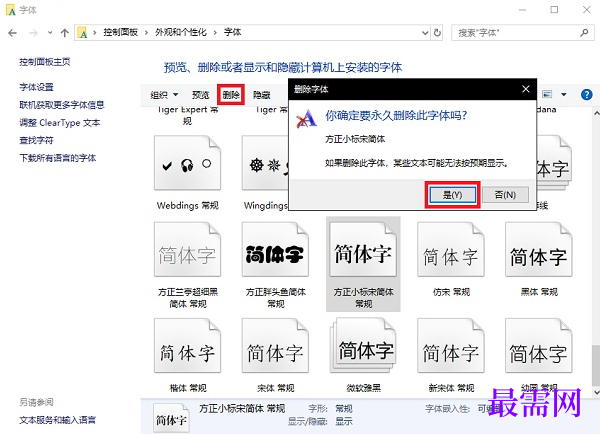The height and width of the screenshot is (434, 600).
Task: Open 联机获取更多字体信息 link
Action: [62, 105]
